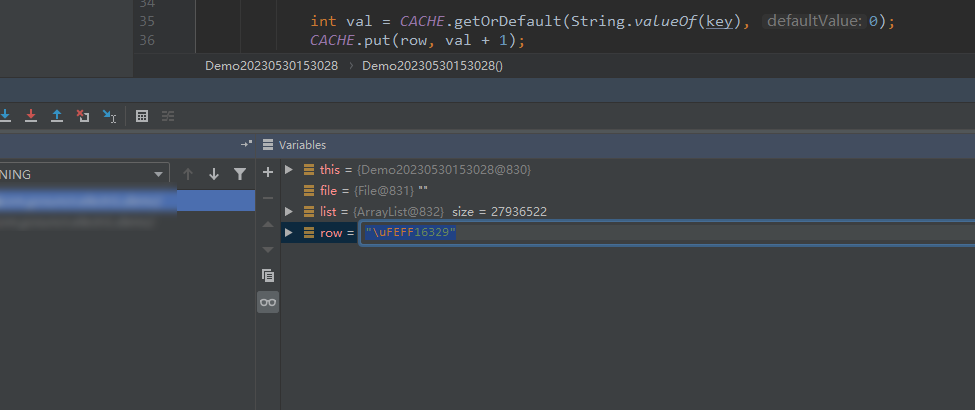This screenshot has width=975, height=410.
Task: Click the Step Out icon
Action: pos(57,116)
